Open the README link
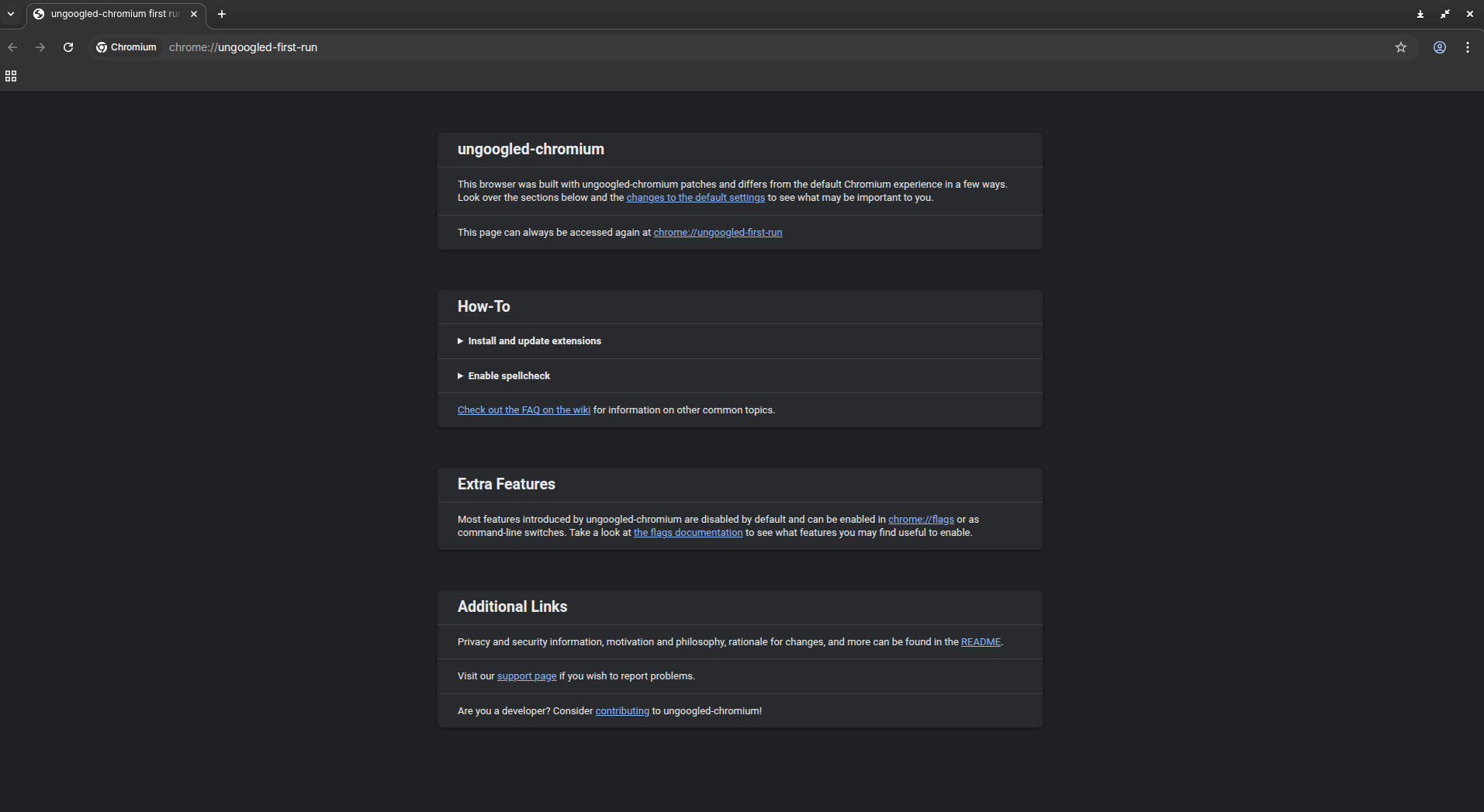The image size is (1484, 812). tap(981, 642)
